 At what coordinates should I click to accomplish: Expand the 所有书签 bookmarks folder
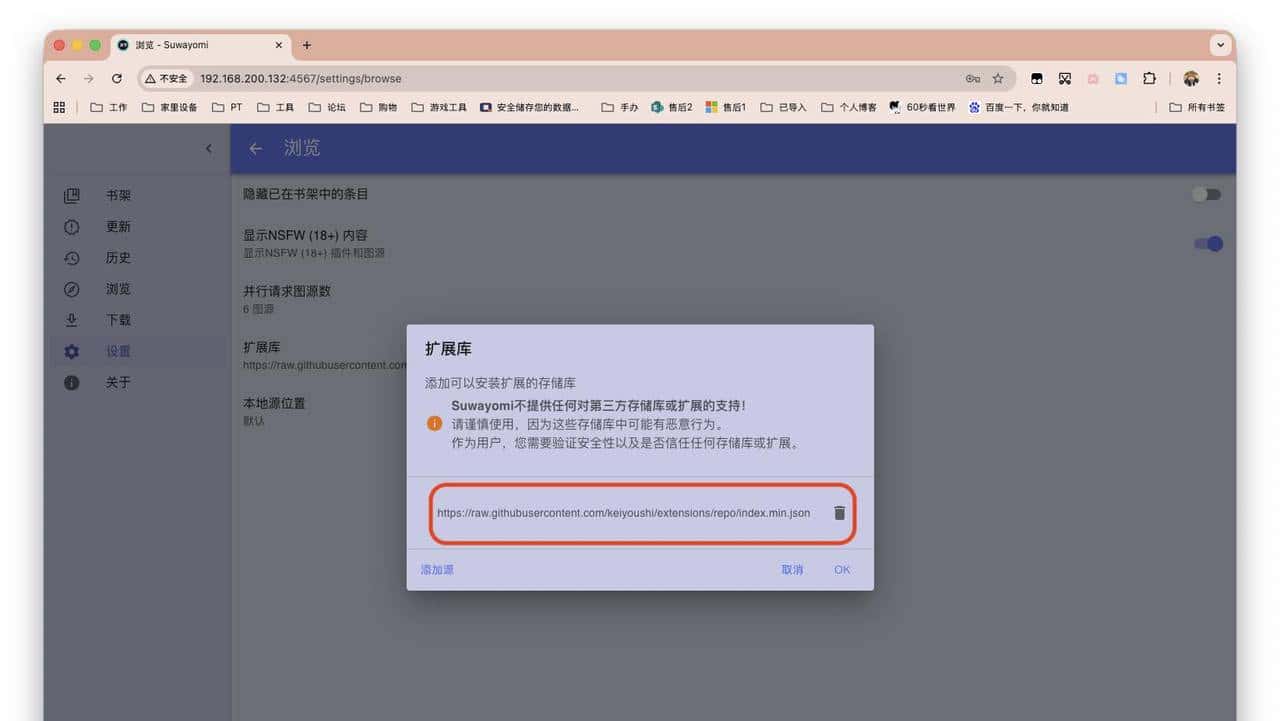1196,107
